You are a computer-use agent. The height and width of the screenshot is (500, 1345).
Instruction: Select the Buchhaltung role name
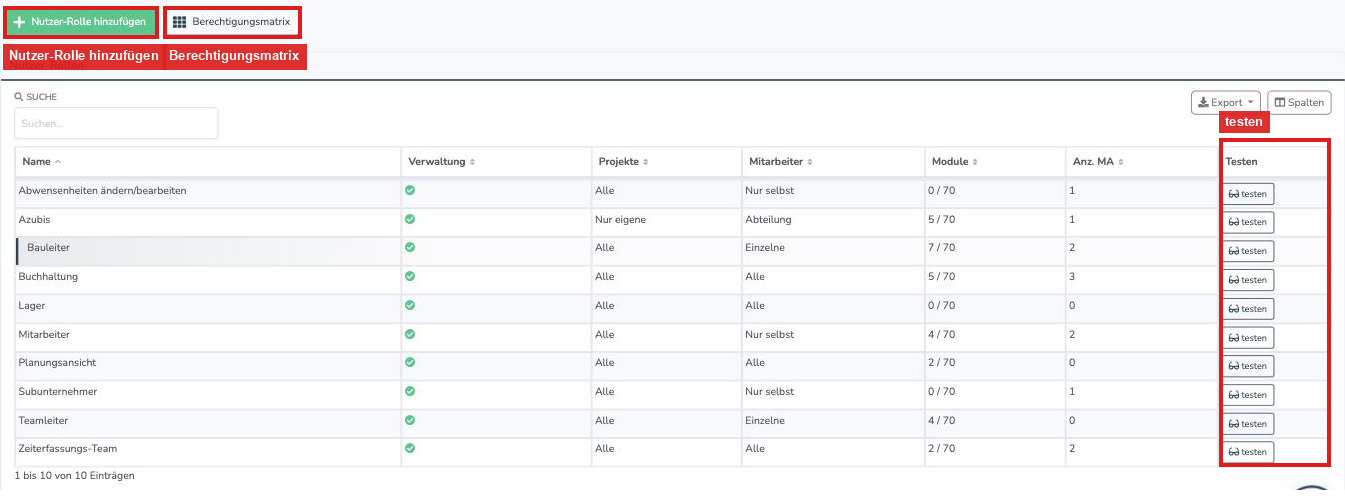pos(48,276)
